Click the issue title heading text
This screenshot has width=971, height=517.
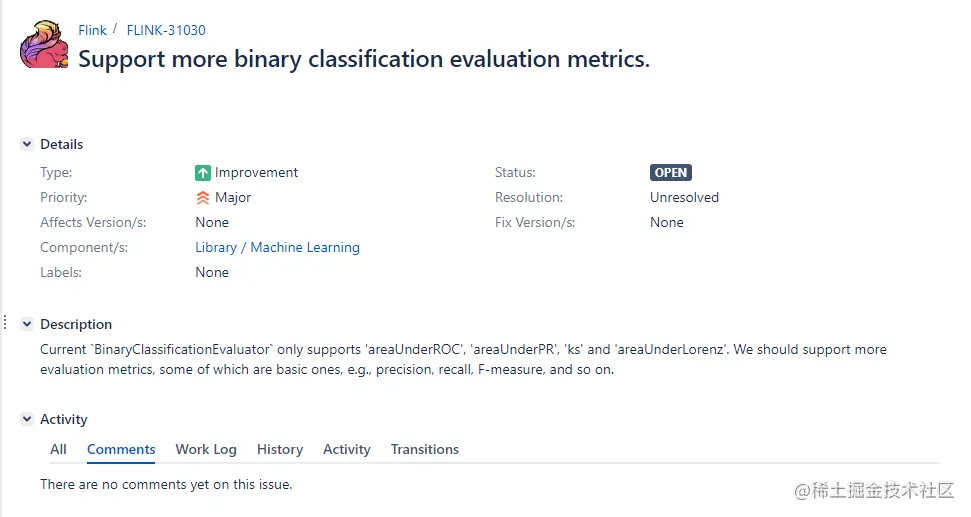[x=364, y=59]
